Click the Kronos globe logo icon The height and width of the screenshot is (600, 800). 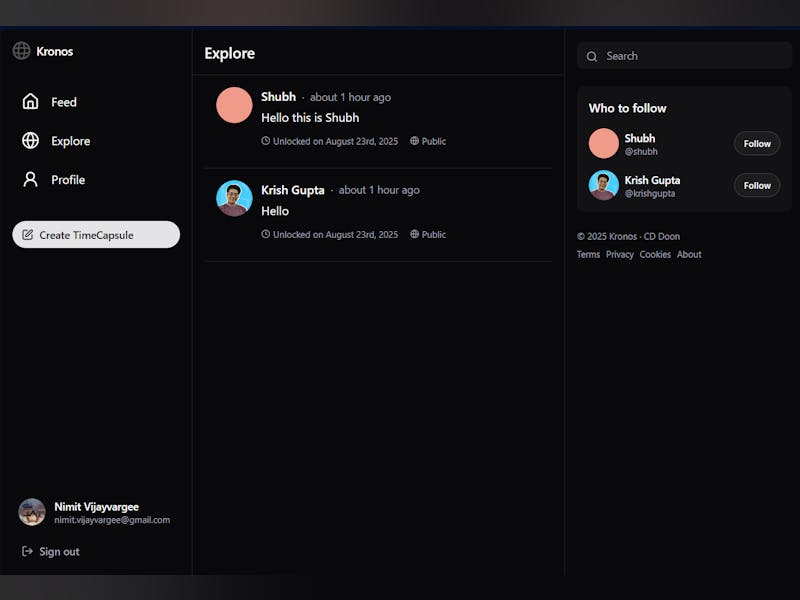(21, 51)
